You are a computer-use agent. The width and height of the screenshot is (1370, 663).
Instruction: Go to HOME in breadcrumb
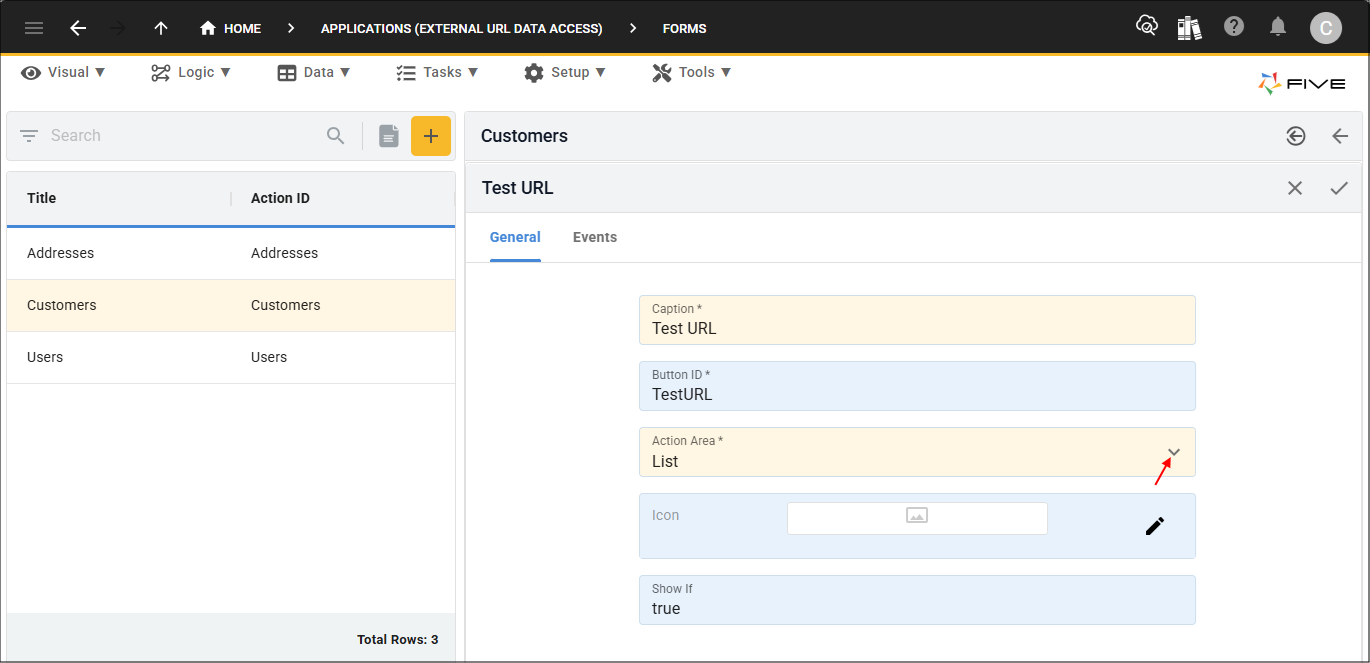(231, 28)
